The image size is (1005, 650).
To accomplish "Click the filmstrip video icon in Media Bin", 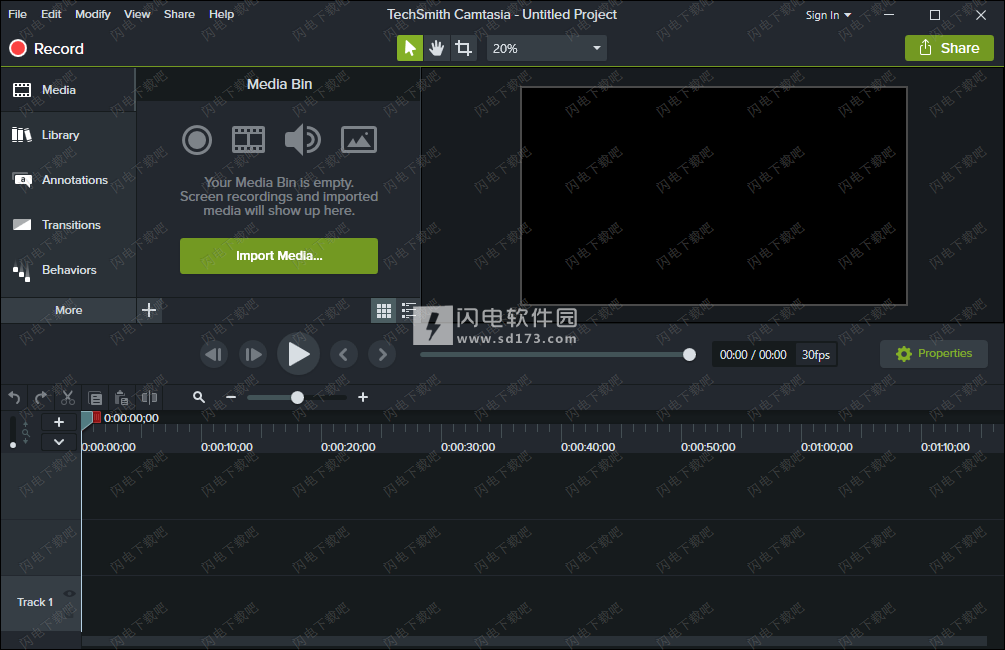I will [248, 139].
